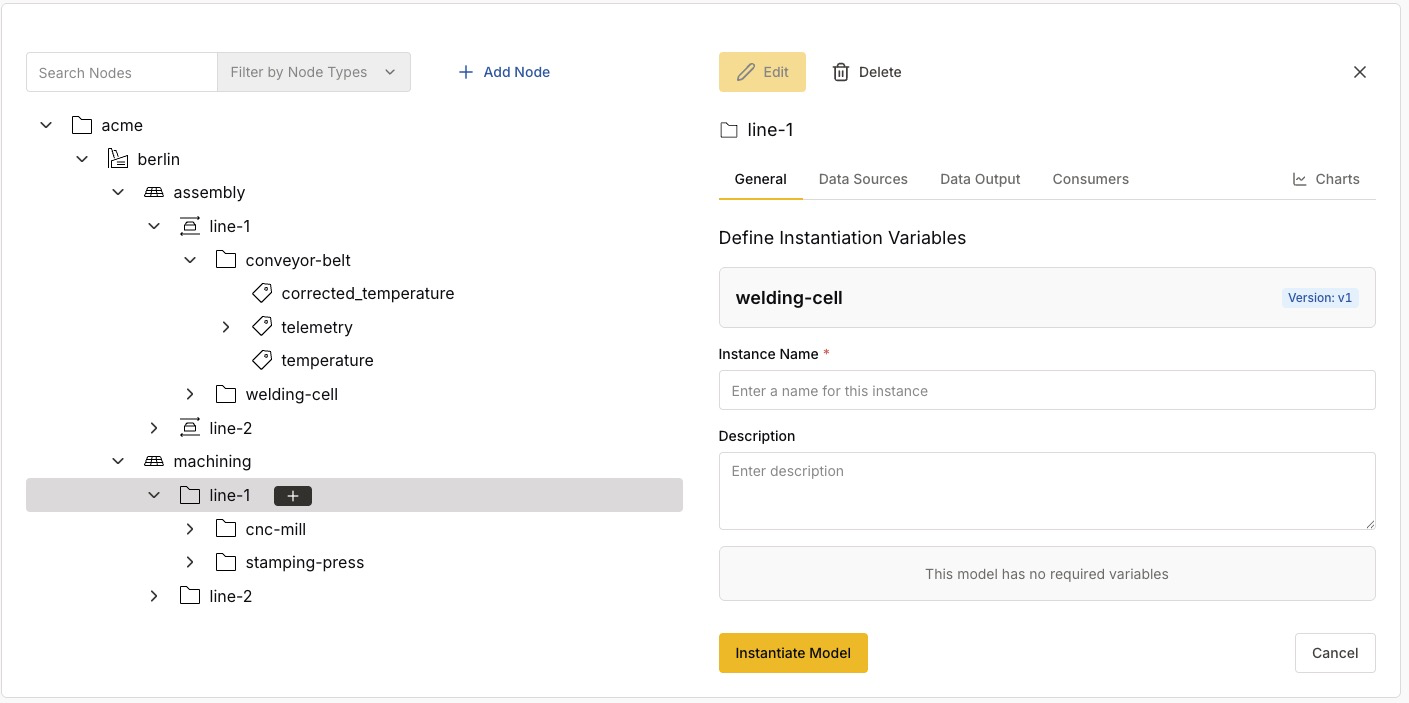Screen dimensions: 1409x703
Task: Click the corrected_temperature tag icon
Action: pos(262,293)
